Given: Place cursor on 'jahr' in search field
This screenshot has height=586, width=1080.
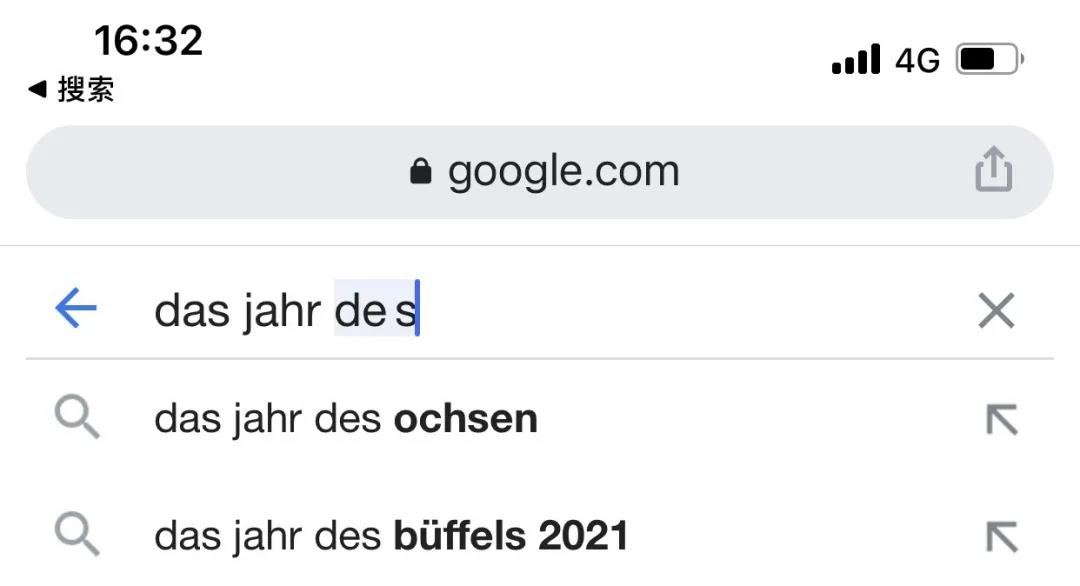Looking at the screenshot, I should (281, 312).
